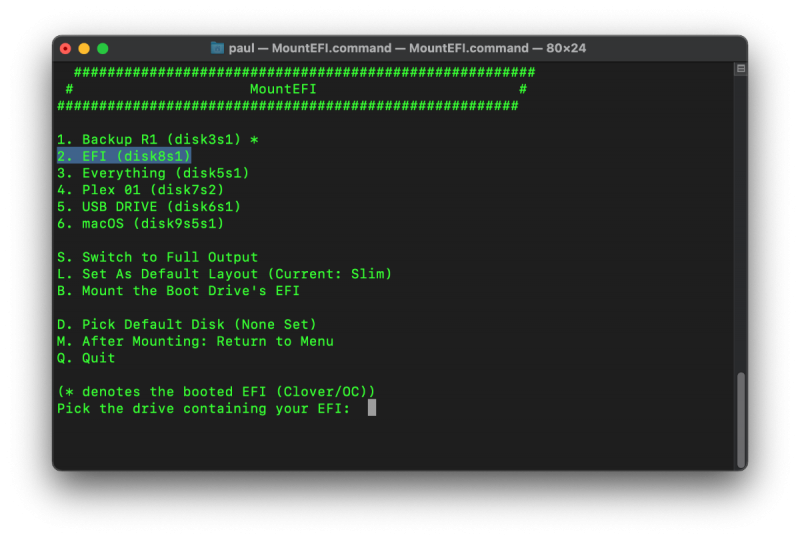The width and height of the screenshot is (800, 540).
Task: Click the Plex 01 (disk7s2) entry
Action: pyautogui.click(x=140, y=190)
